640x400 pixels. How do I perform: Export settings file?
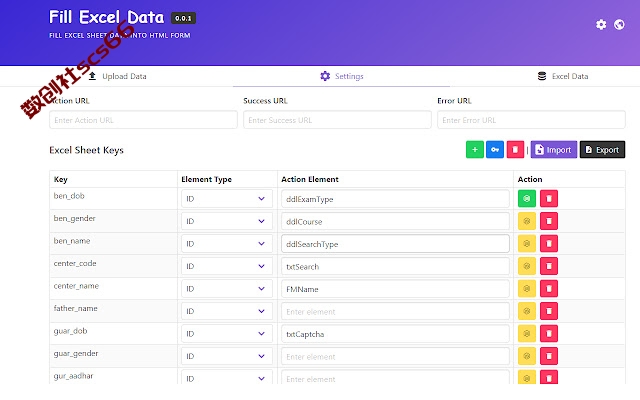coord(602,150)
